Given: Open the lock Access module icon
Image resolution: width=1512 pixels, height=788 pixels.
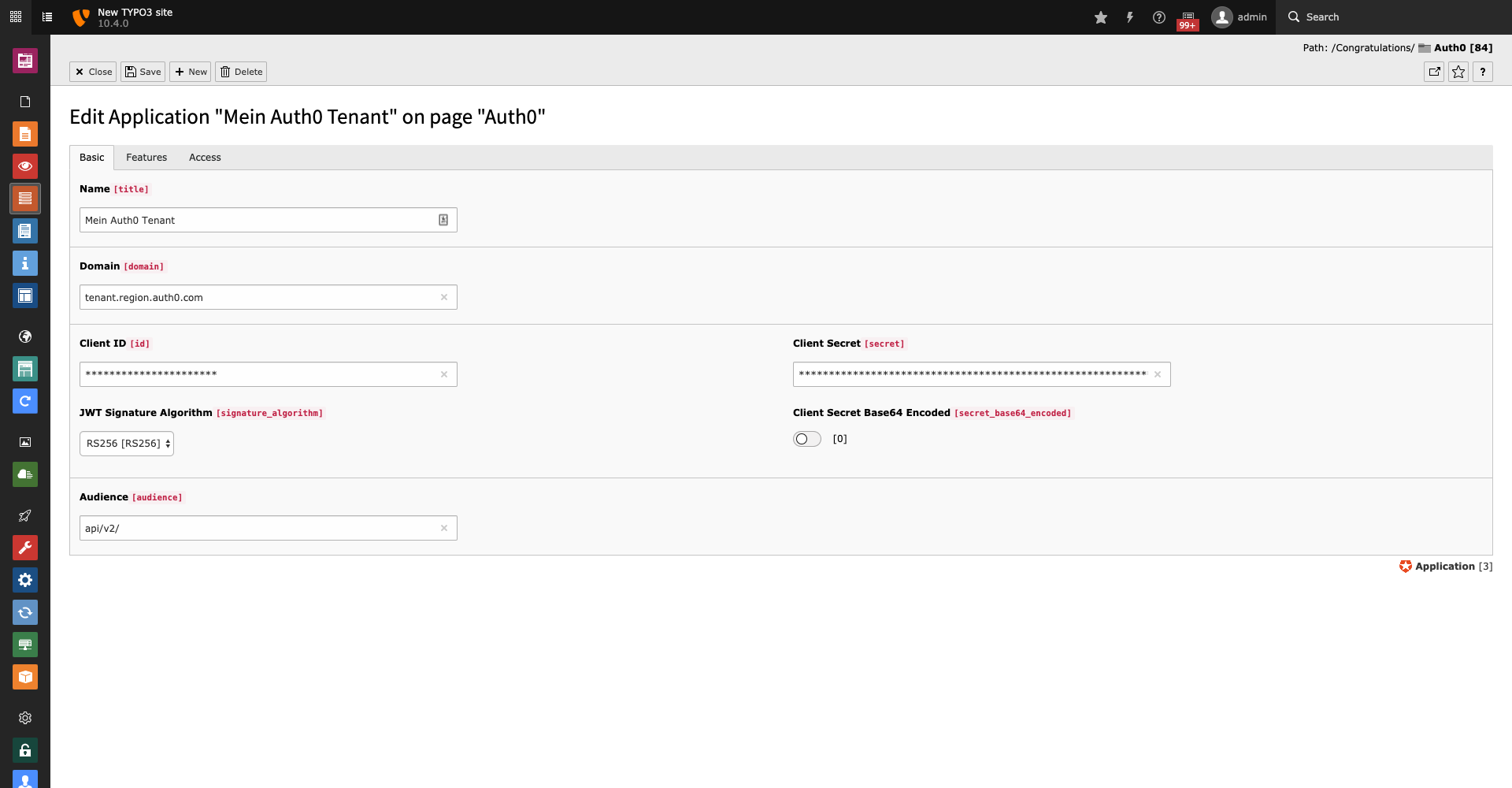Looking at the screenshot, I should (25, 750).
